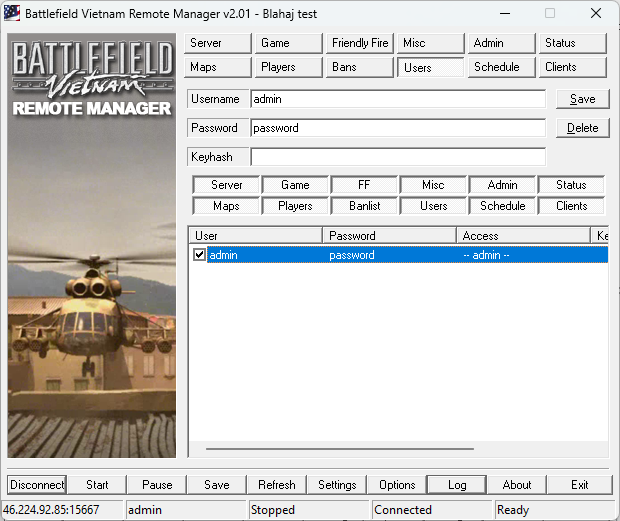Open the Log window

click(x=457, y=485)
